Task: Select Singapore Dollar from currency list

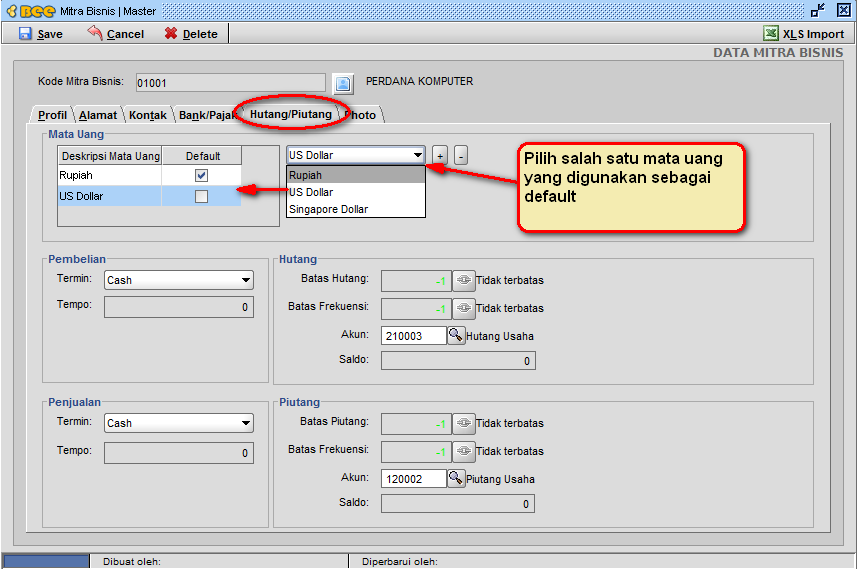Action: coord(328,209)
